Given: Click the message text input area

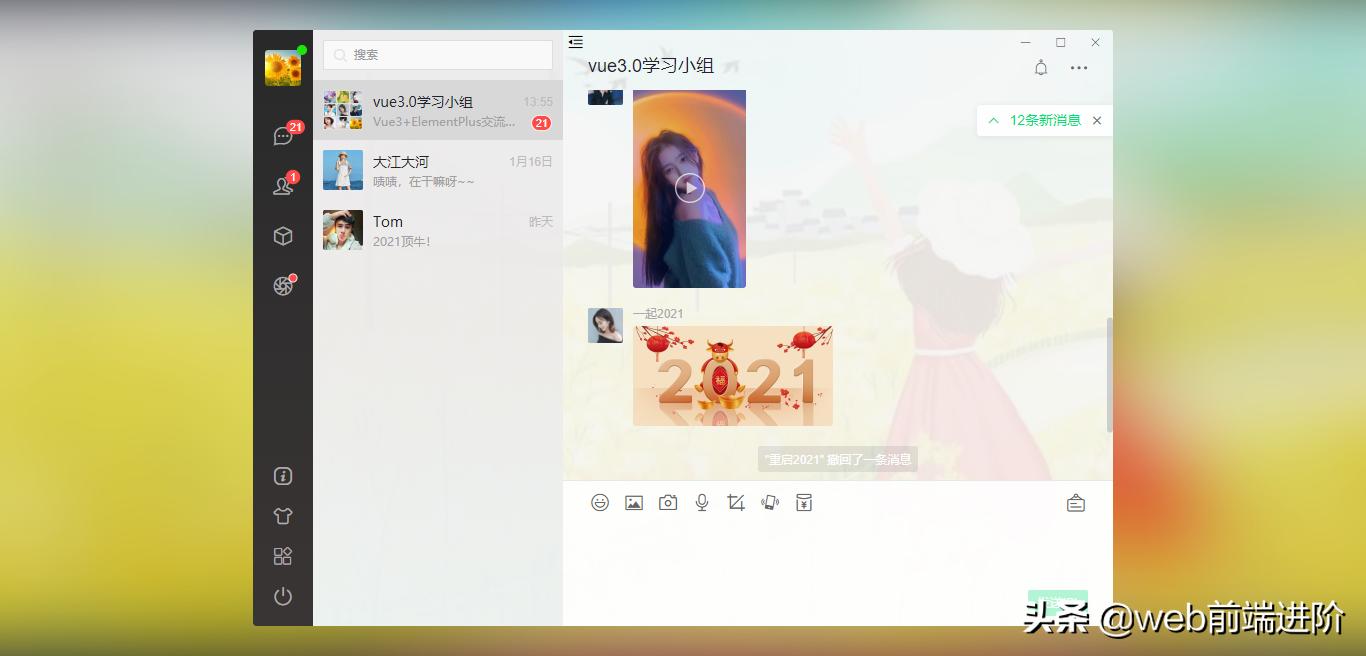Looking at the screenshot, I should click(x=838, y=555).
